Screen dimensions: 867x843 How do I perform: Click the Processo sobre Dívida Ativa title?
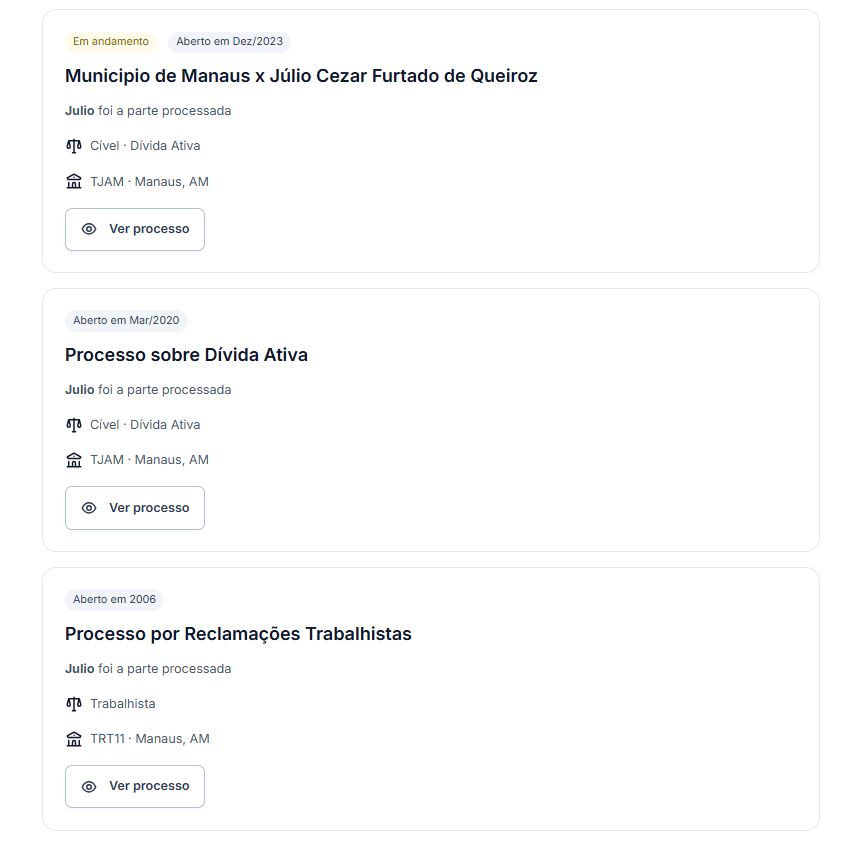coord(186,355)
